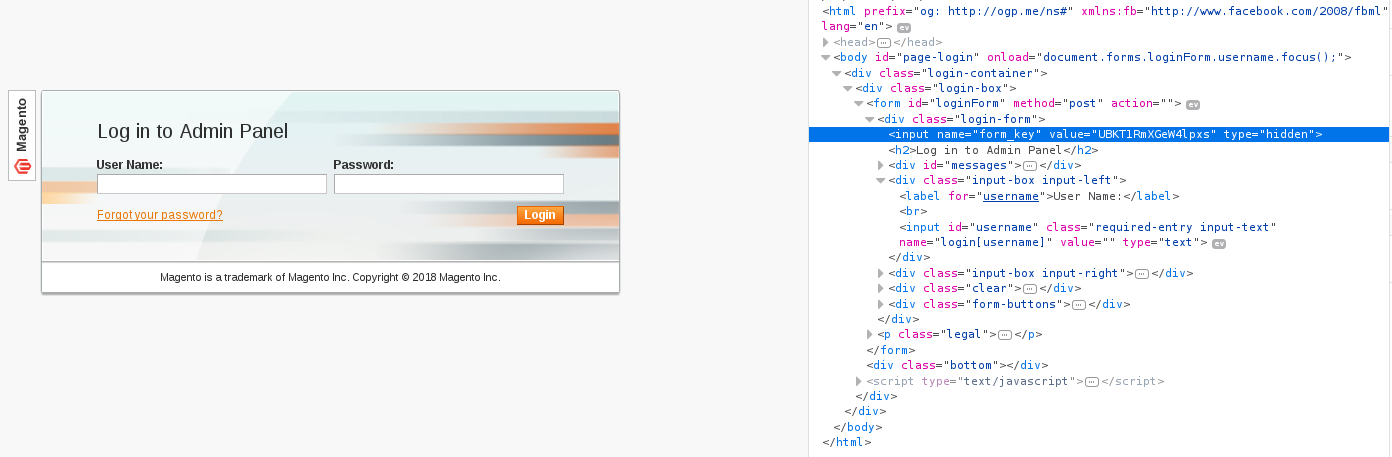Select the closing </body> tag row
Screen dimensions: 1392x457
[x=857, y=427]
